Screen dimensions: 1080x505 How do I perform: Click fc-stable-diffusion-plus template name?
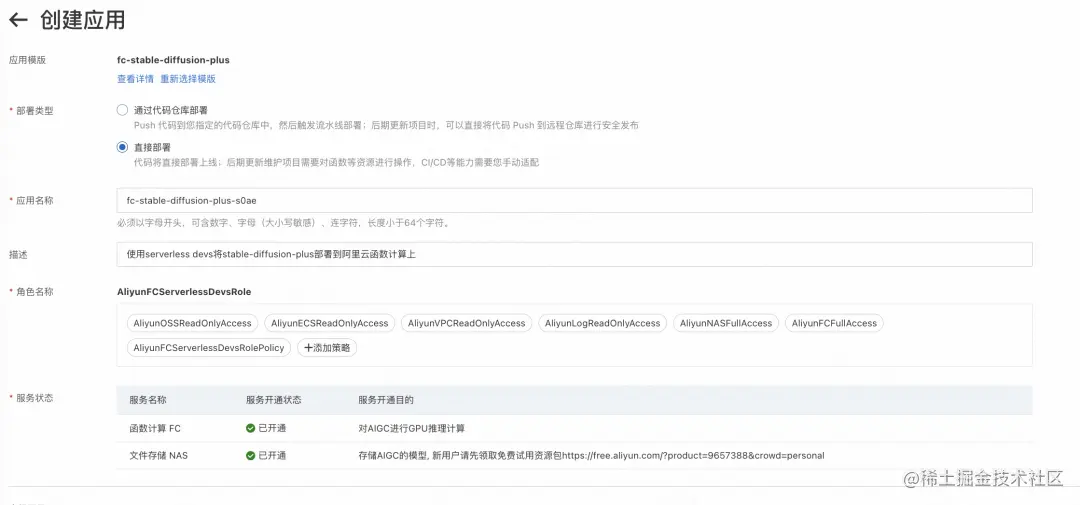click(x=174, y=60)
